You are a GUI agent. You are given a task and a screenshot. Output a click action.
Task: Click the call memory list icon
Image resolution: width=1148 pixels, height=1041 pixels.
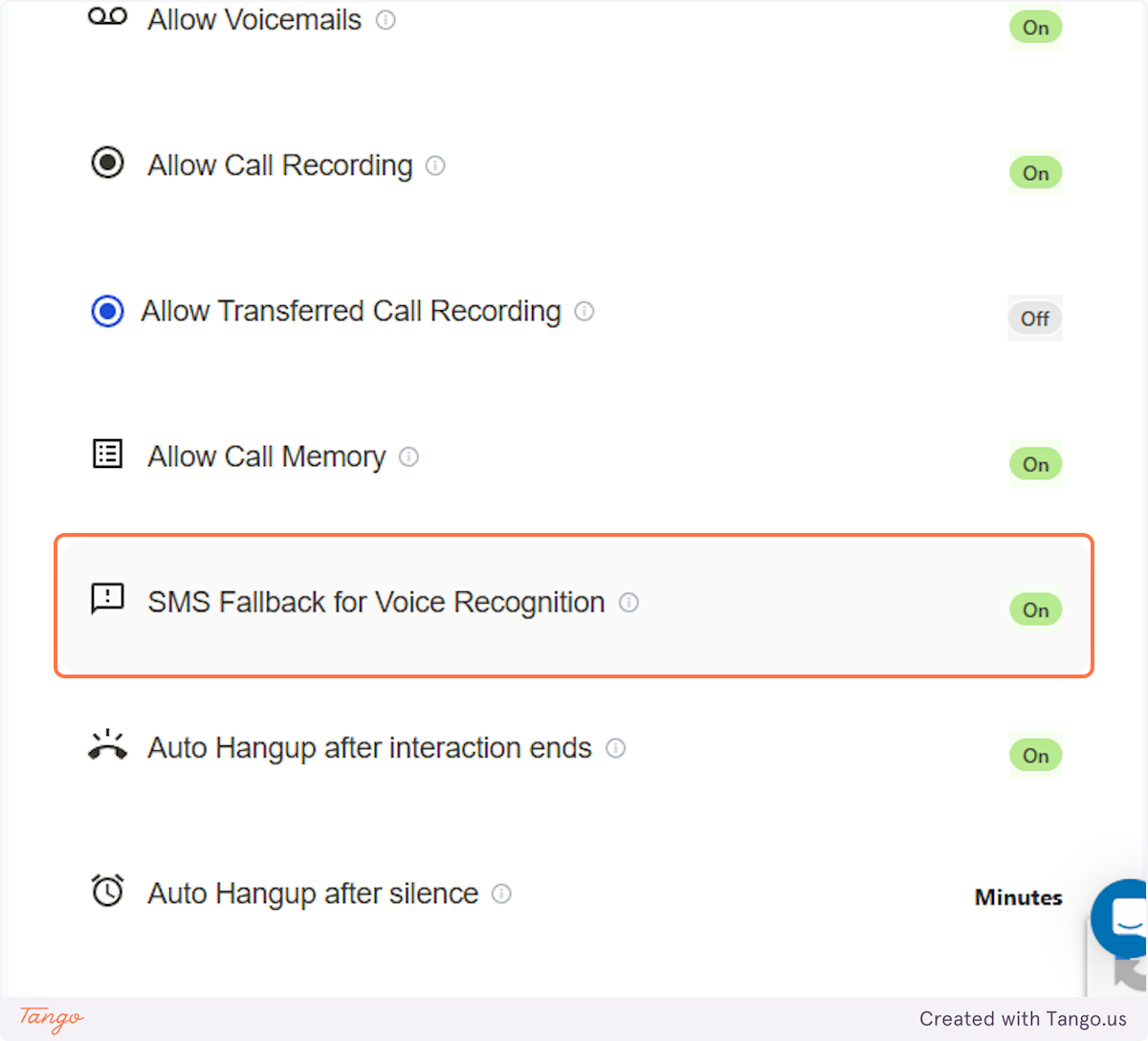107,454
